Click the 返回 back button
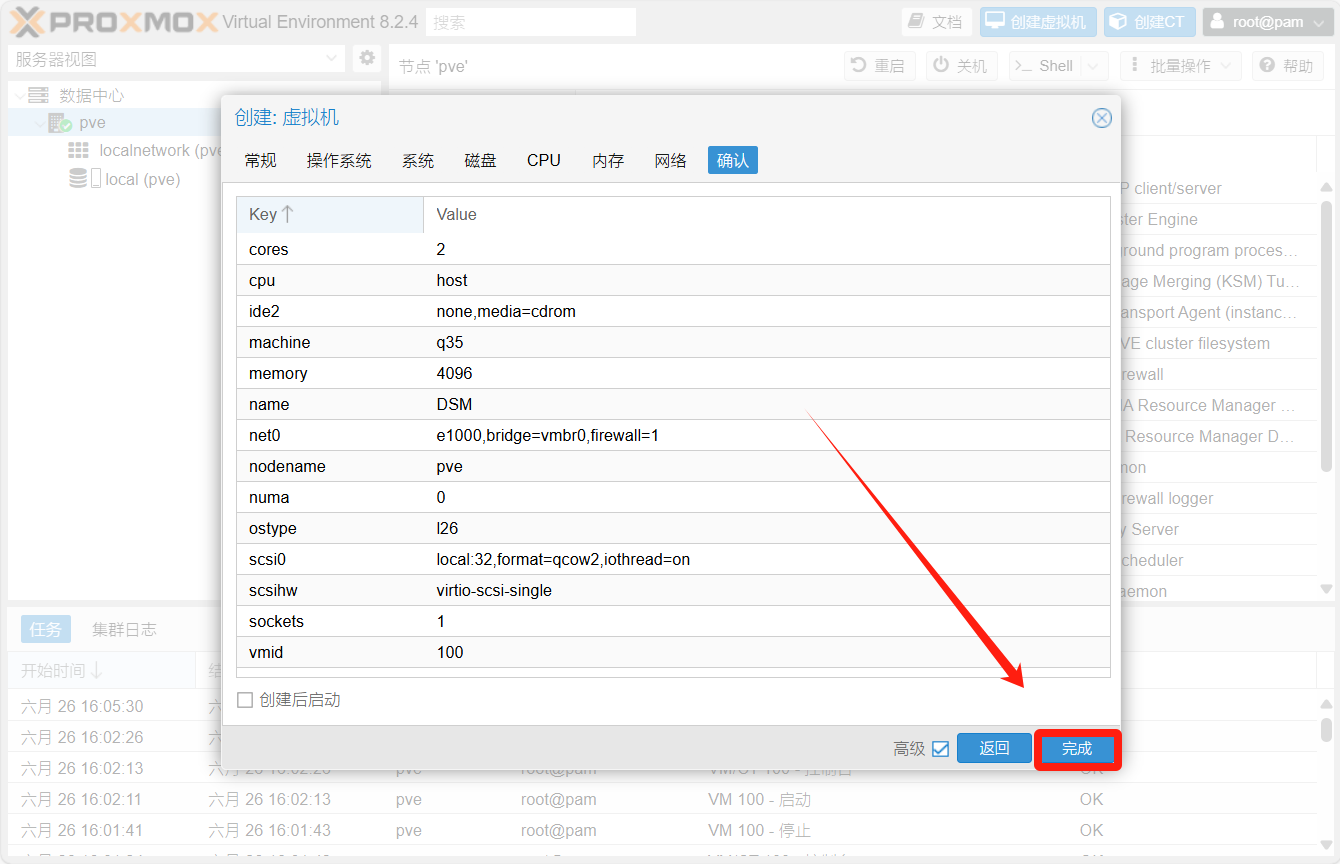Image resolution: width=1340 pixels, height=864 pixels. click(993, 749)
